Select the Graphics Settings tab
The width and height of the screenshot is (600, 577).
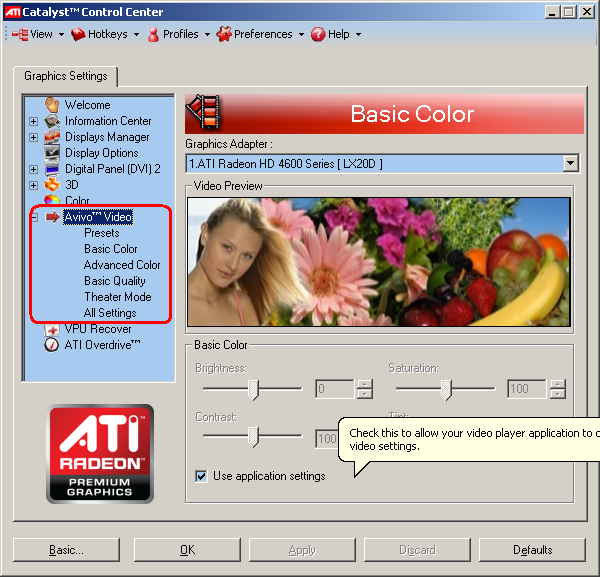coord(65,76)
